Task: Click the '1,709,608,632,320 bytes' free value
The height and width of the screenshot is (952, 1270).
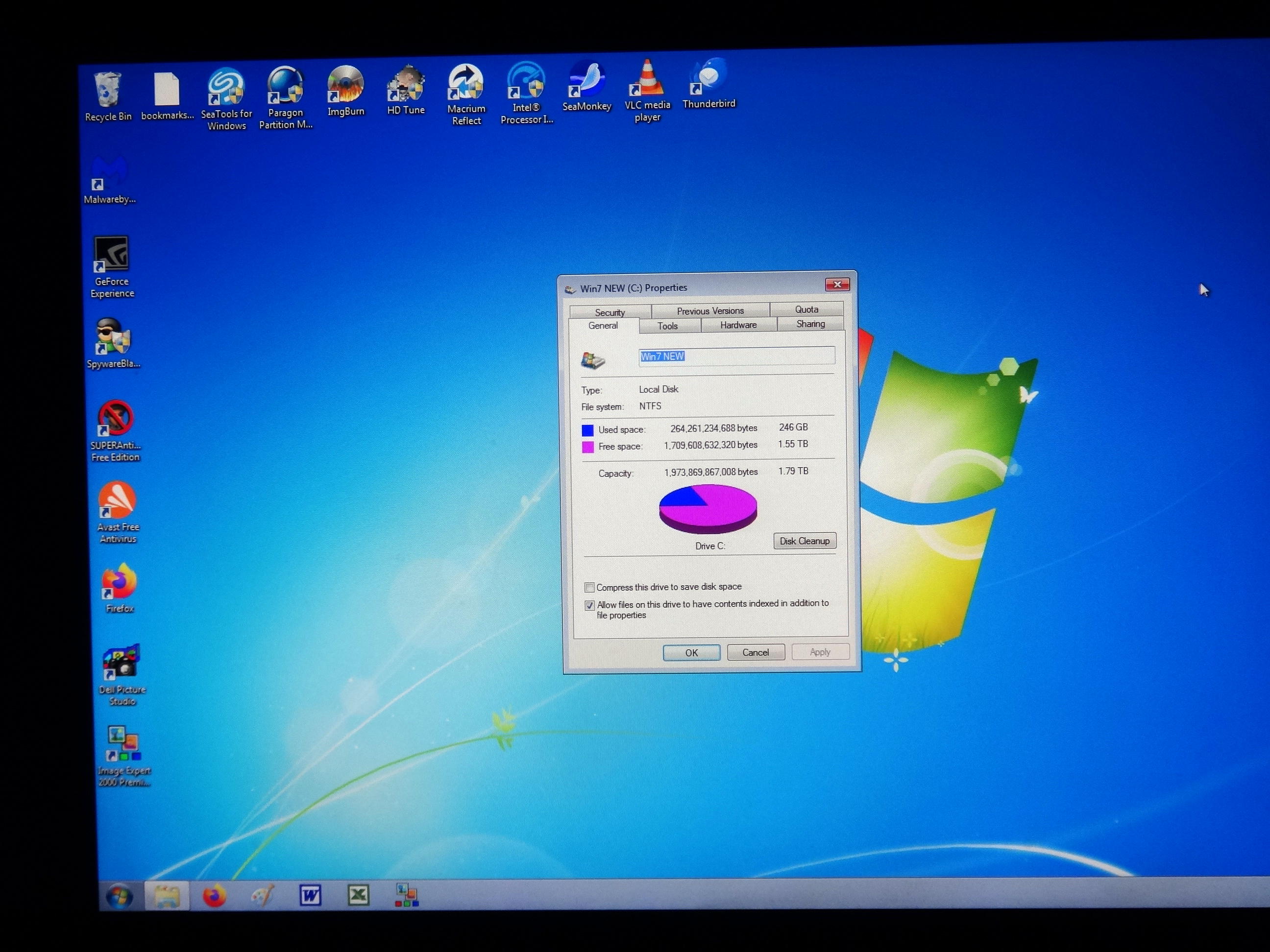Action: coord(710,445)
